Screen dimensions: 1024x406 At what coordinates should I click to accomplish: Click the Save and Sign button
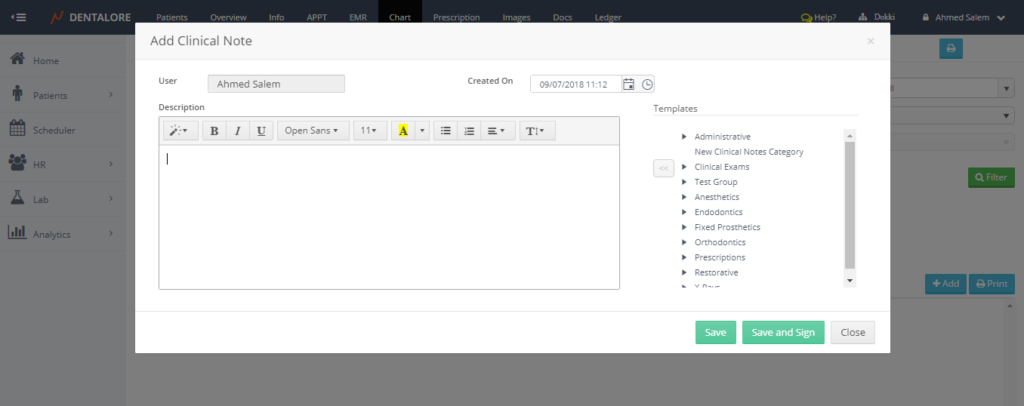pyautogui.click(x=783, y=332)
